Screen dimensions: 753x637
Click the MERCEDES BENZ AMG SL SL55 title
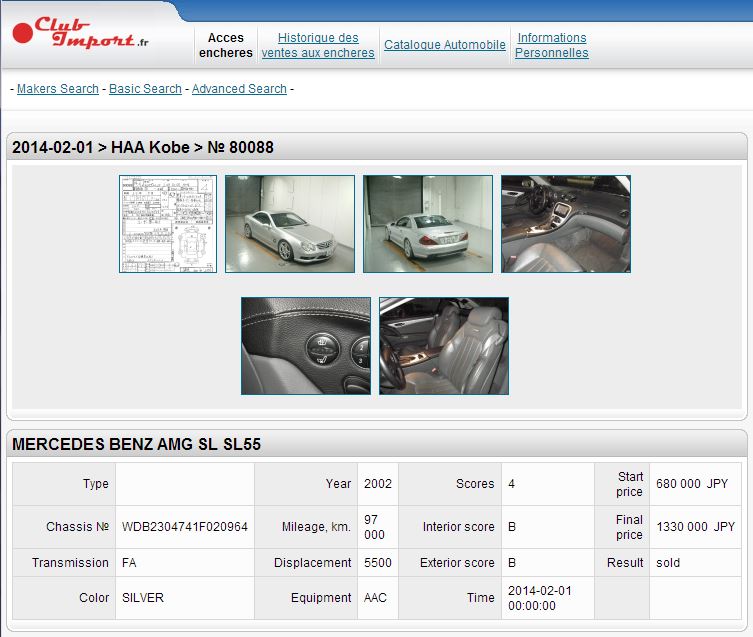tap(136, 445)
